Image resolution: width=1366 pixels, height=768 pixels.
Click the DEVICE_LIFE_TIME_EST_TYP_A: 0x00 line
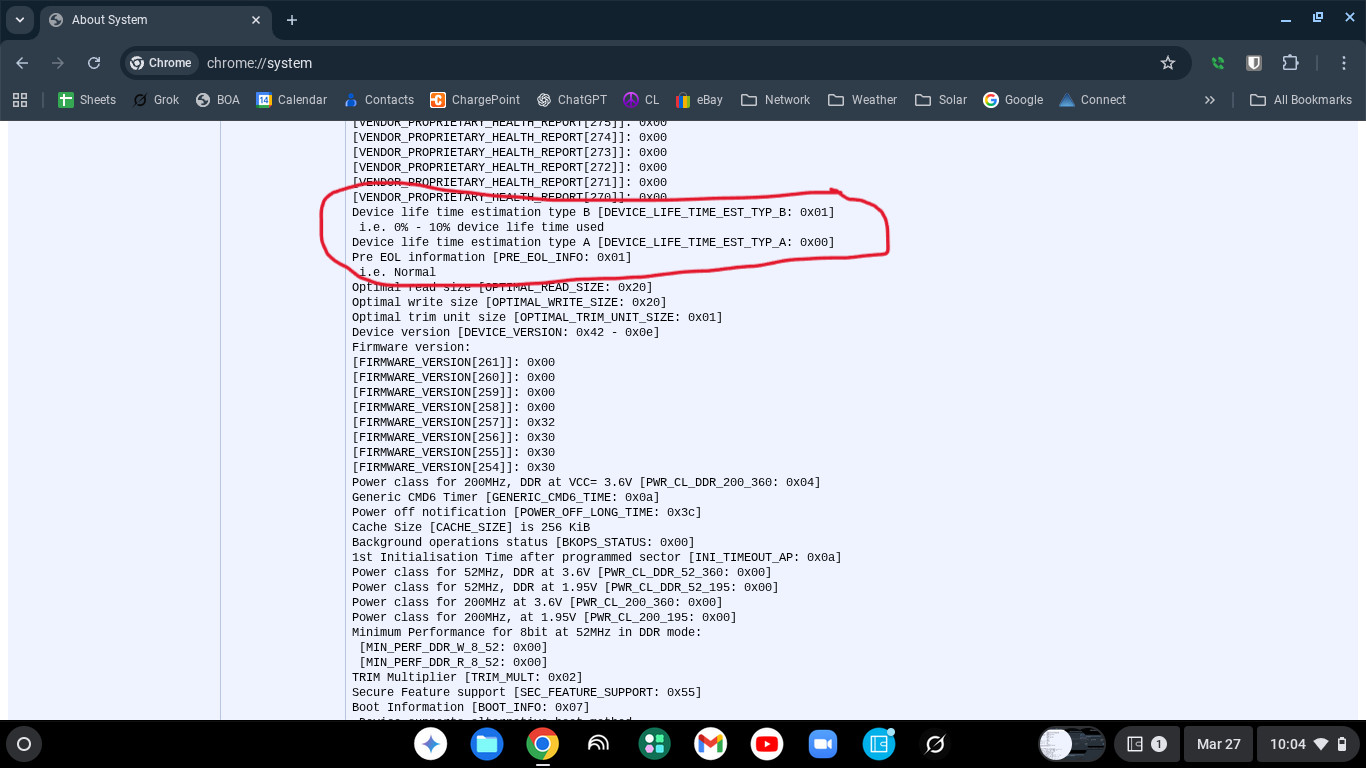pos(593,242)
